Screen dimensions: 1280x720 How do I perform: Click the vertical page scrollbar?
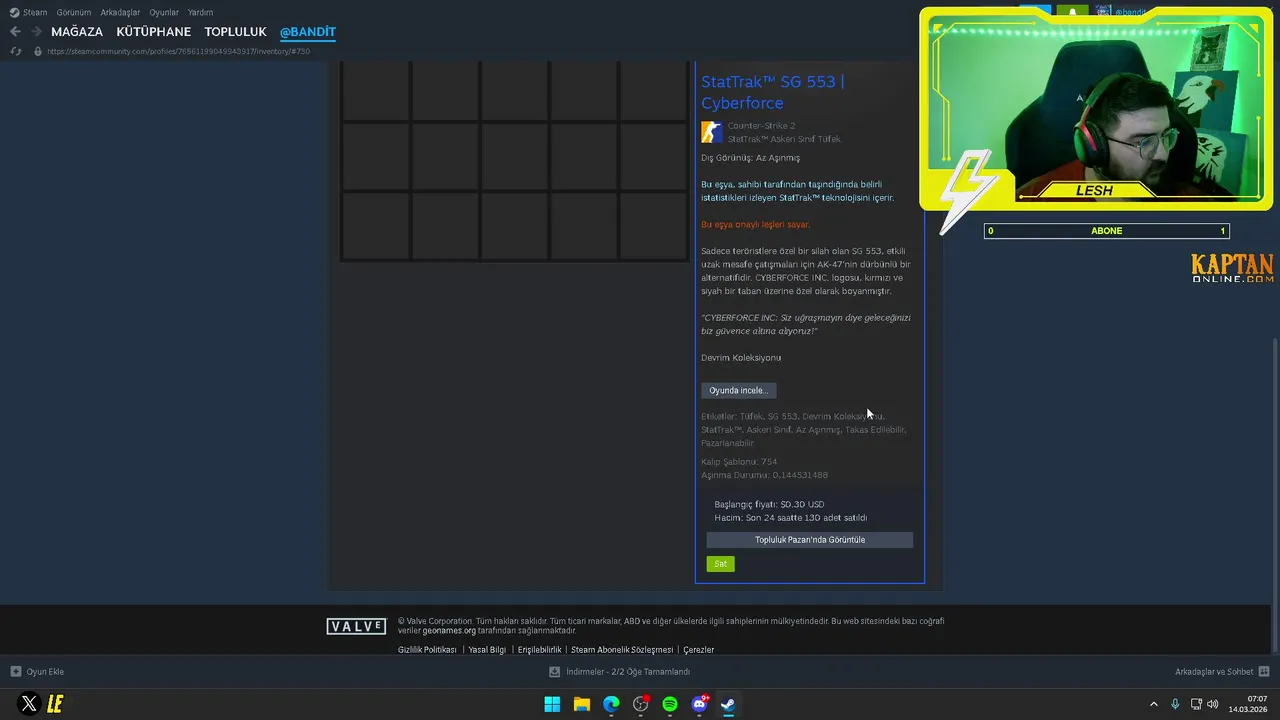[x=1275, y=493]
